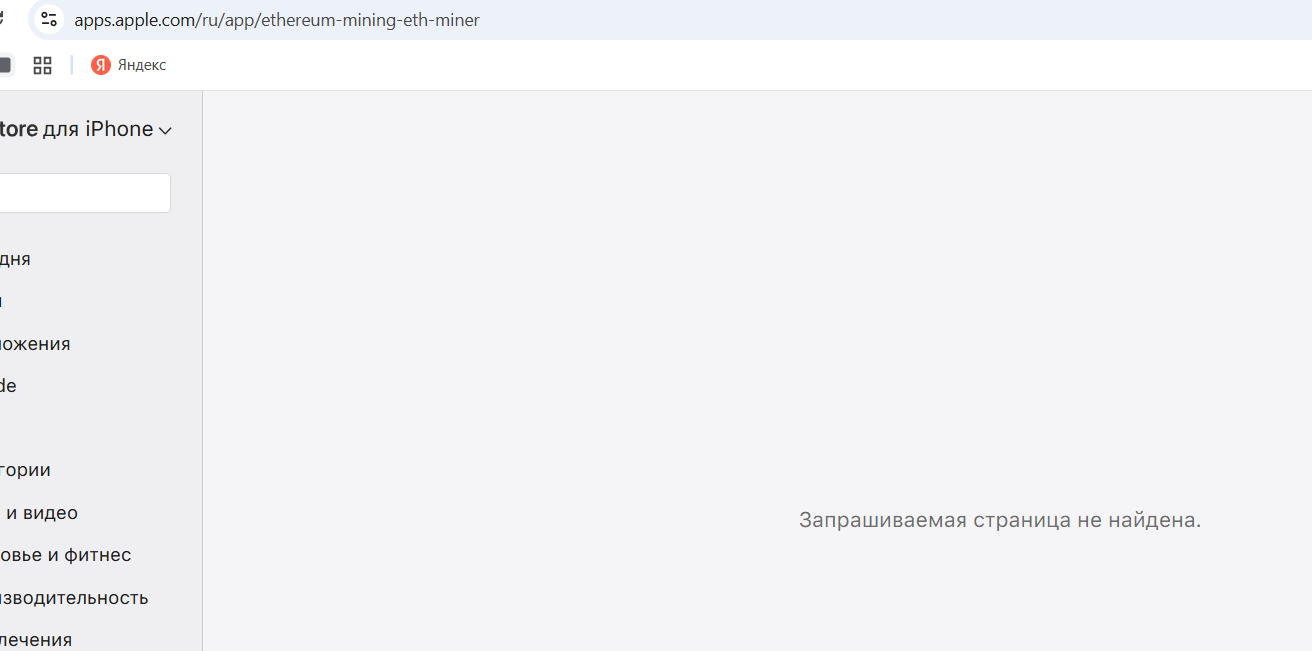Click the partially visible reload button
Viewport: 1312px width, 651px height.
pos(3,19)
